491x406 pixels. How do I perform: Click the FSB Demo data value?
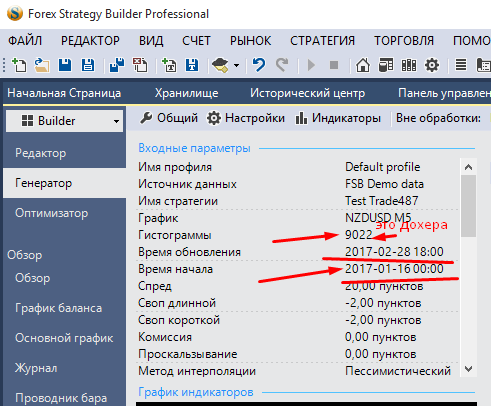click(x=384, y=184)
